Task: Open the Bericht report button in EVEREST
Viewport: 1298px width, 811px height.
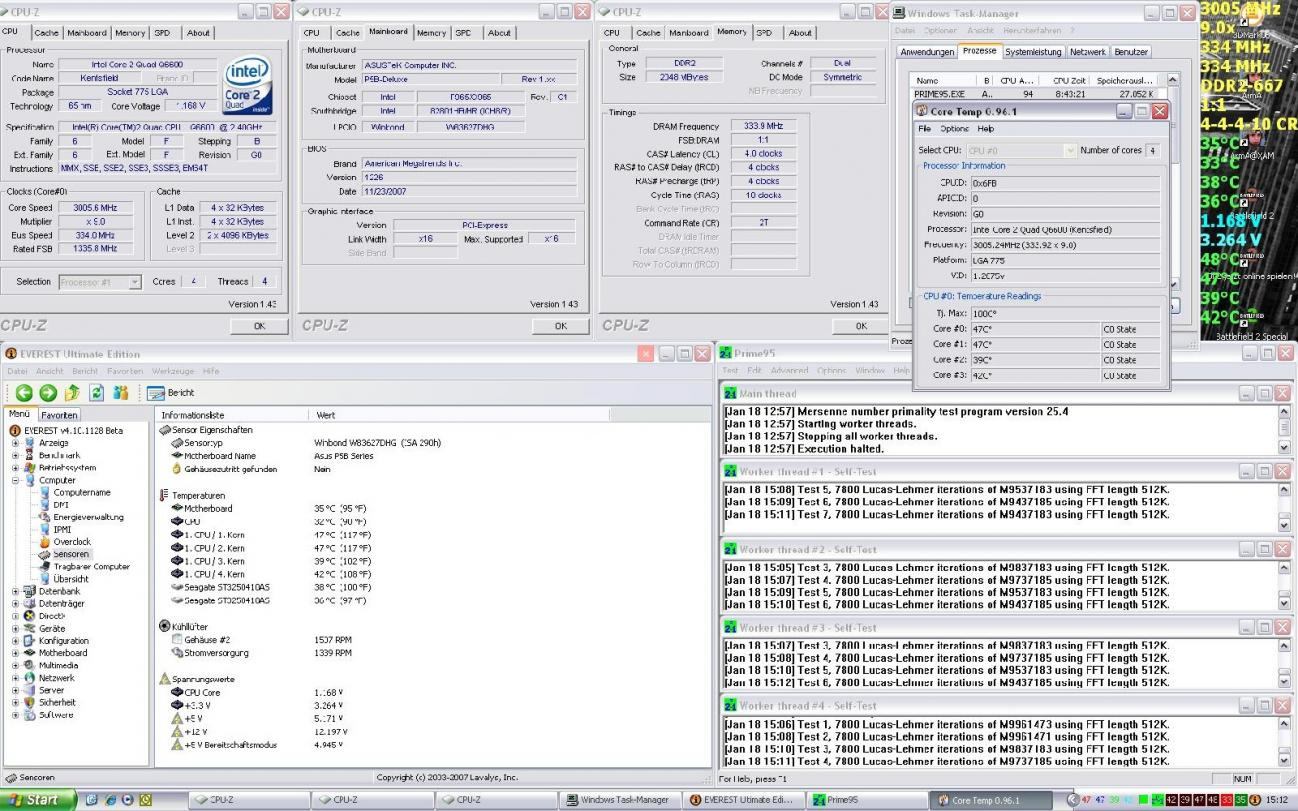Action: 170,393
